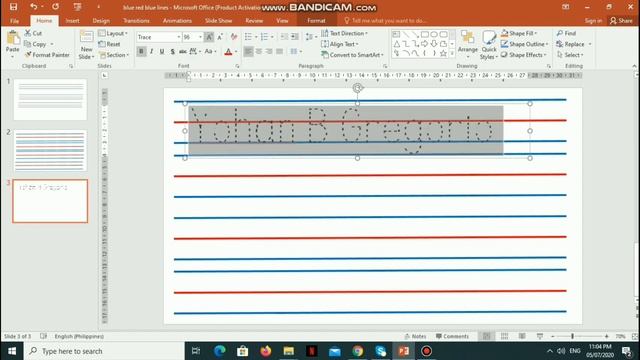Select the Format Painter tool

coord(47,55)
